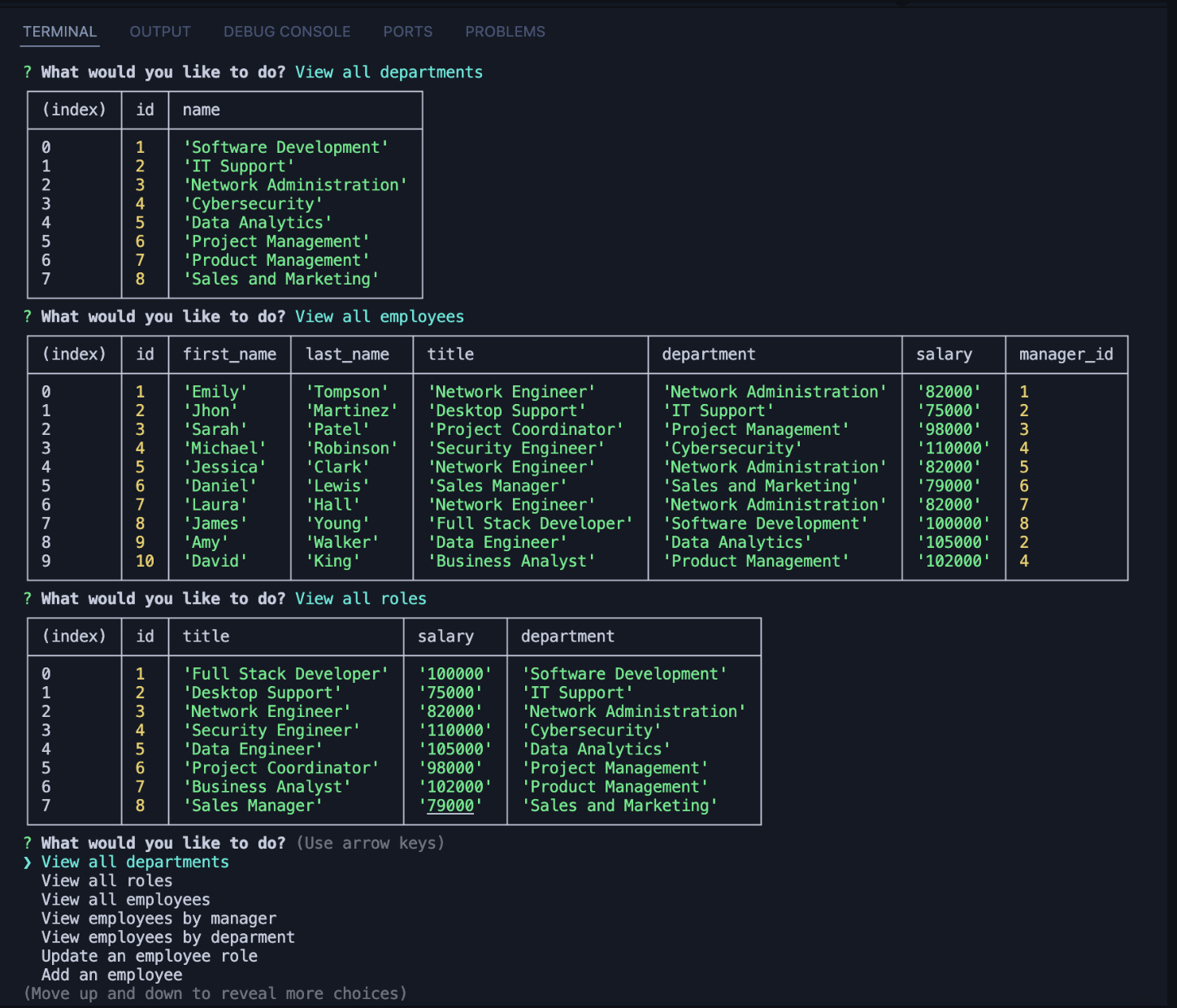Screen dimensions: 1177x1008
Task: Click underlined salary '79000' in roles table
Action: pyautogui.click(x=450, y=806)
